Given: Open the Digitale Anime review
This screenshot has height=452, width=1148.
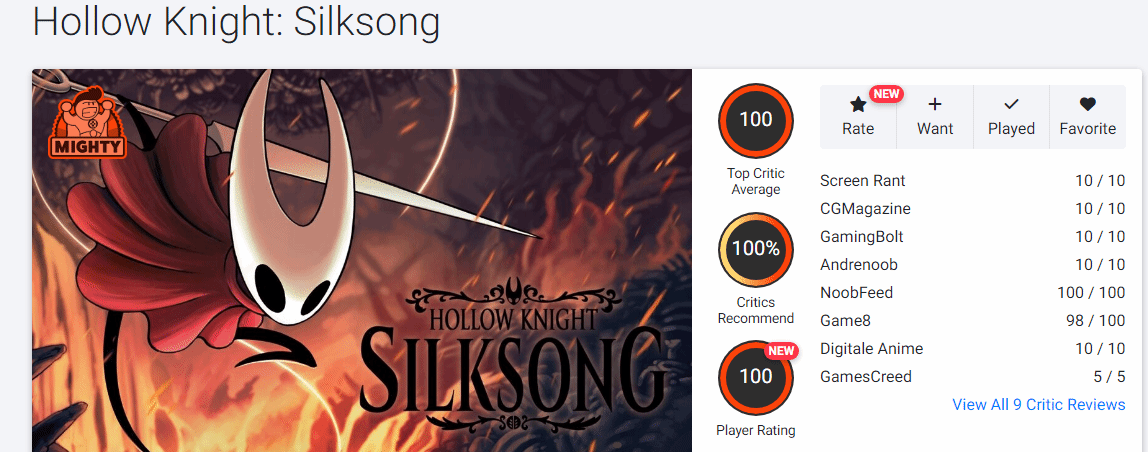Looking at the screenshot, I should coord(871,349).
